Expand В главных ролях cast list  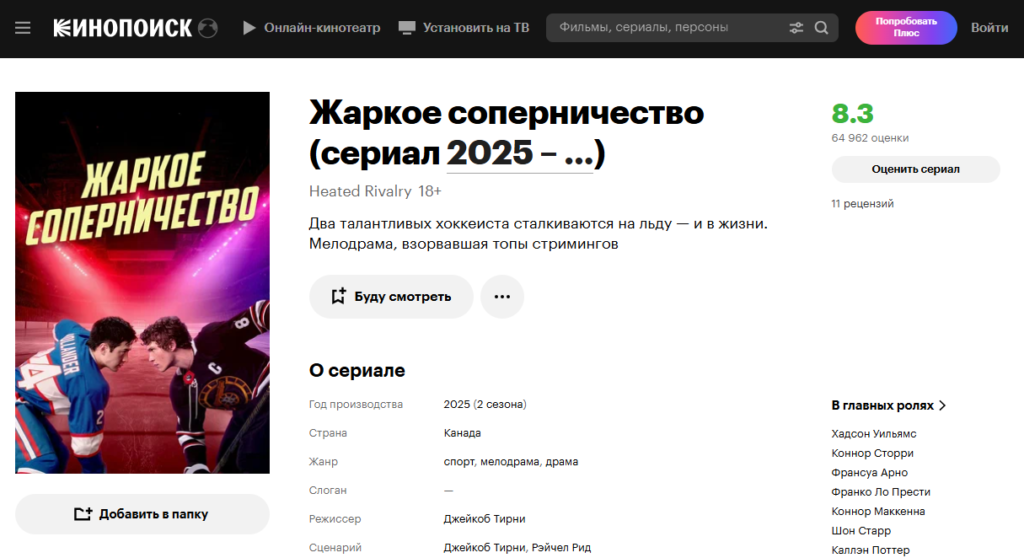tap(888, 405)
